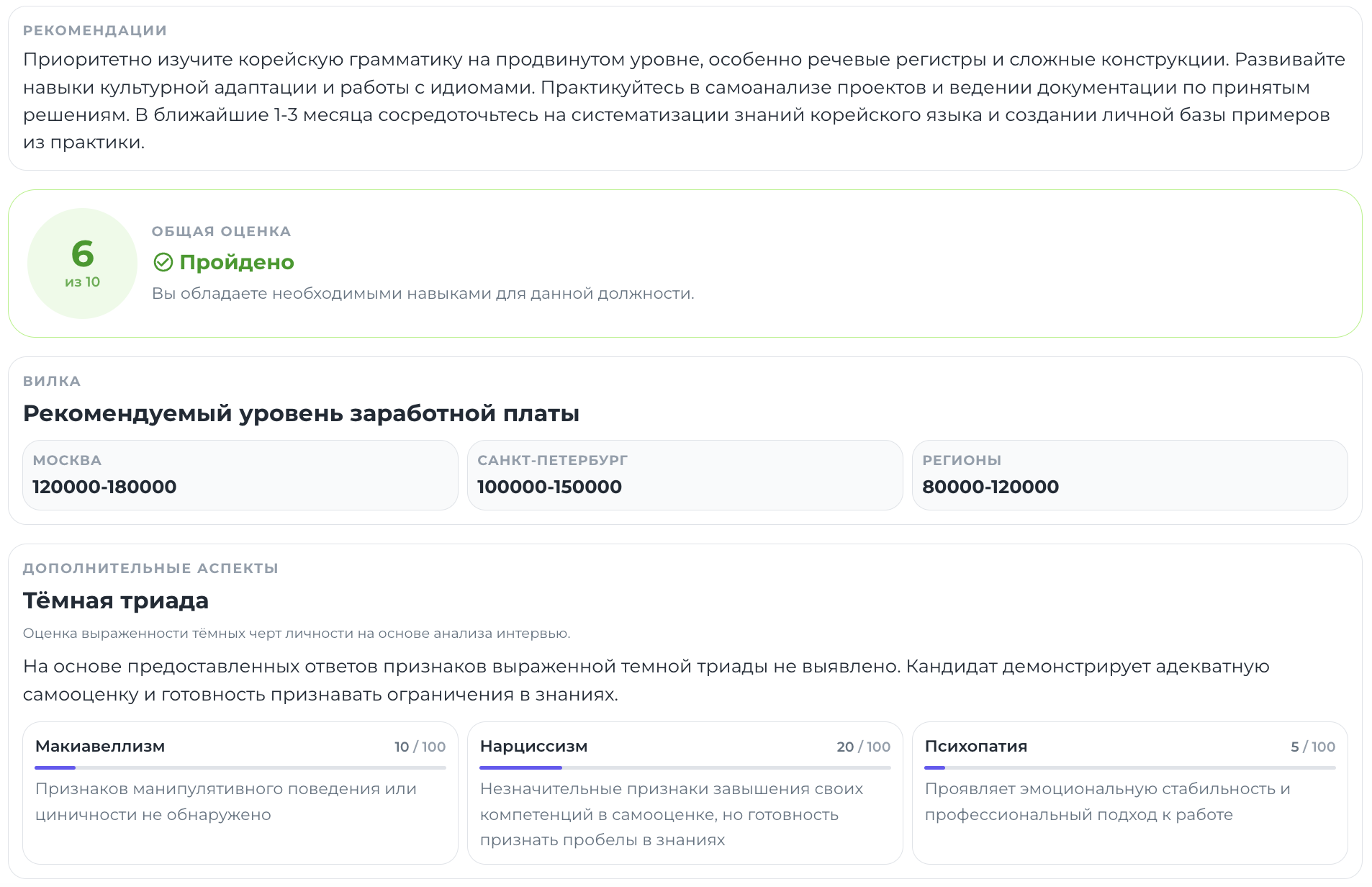
Task: Click the recommendations paragraph about Korean grammar
Action: pos(684,101)
